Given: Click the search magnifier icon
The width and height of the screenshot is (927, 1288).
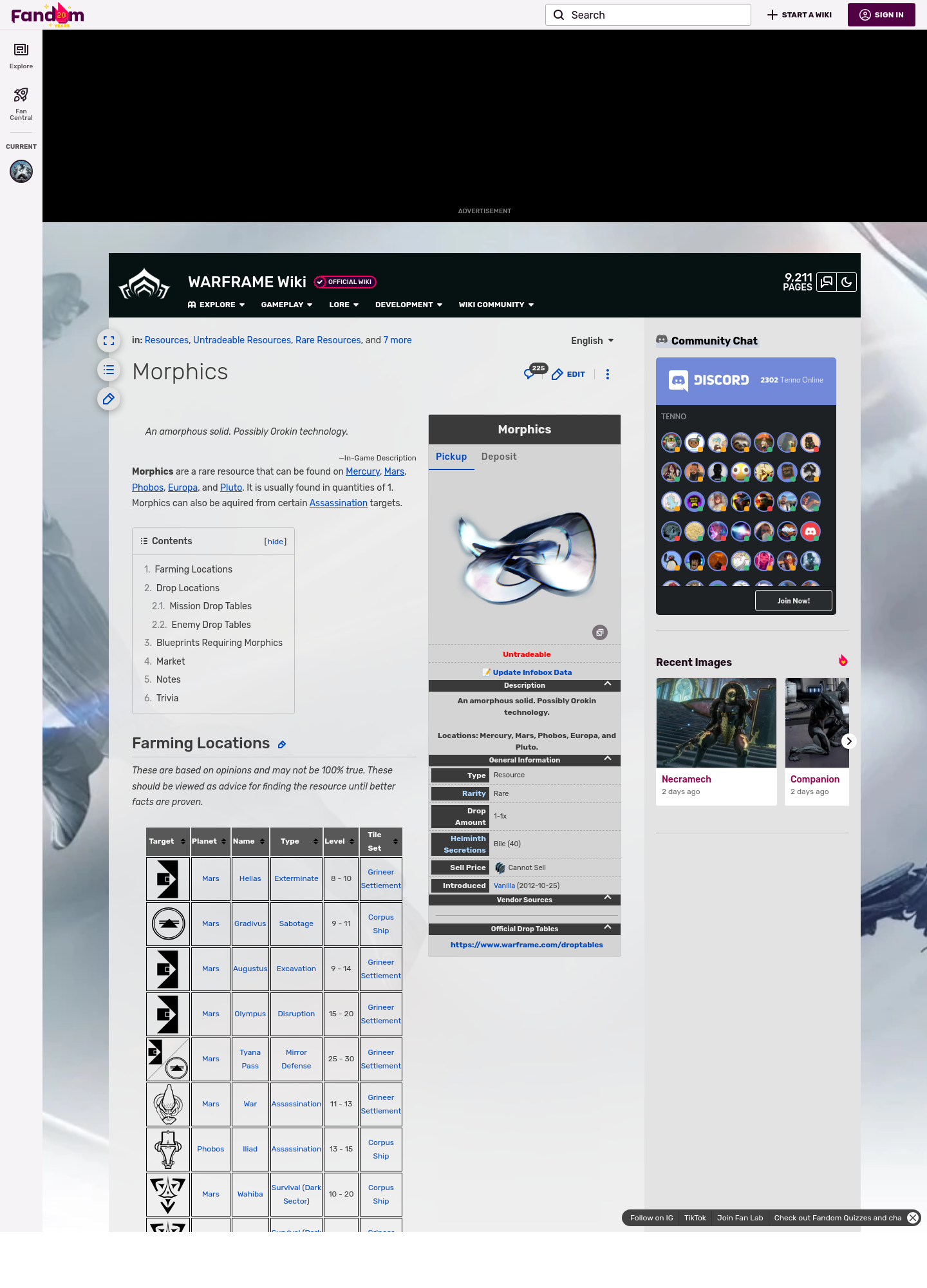Looking at the screenshot, I should tap(559, 15).
